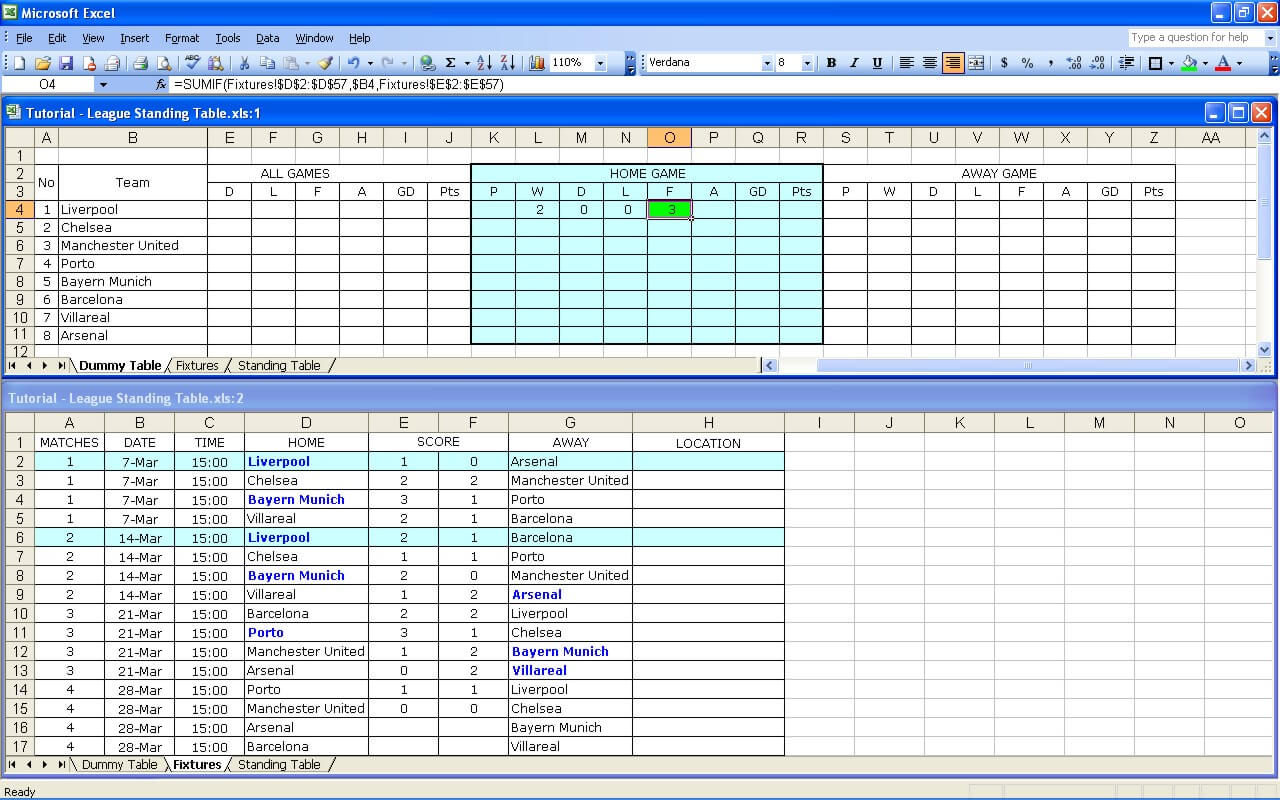Insert a hyperlink with the globe icon
This screenshot has width=1280, height=800.
pyautogui.click(x=427, y=63)
